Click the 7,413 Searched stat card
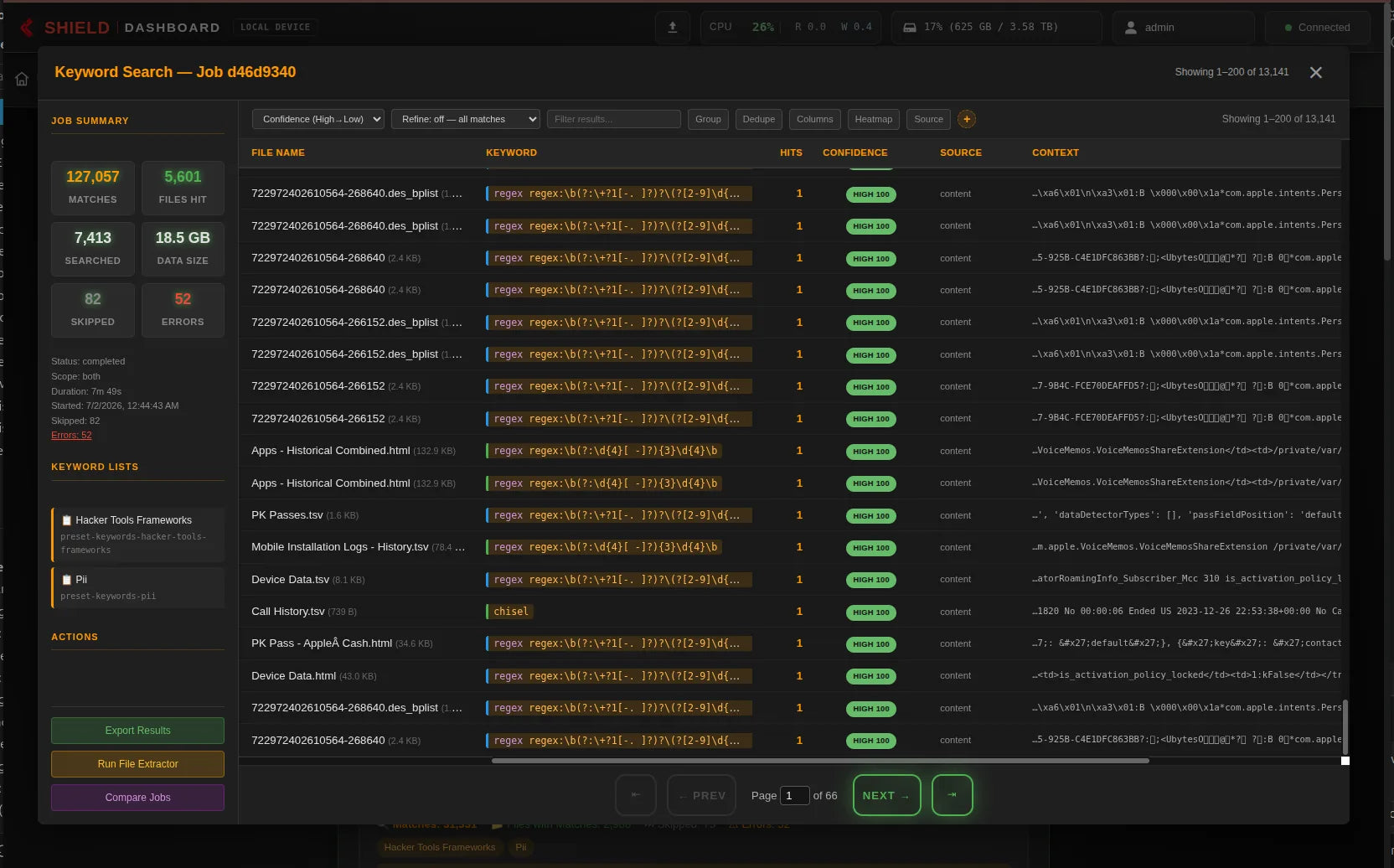The image size is (1394, 868). 92,248
